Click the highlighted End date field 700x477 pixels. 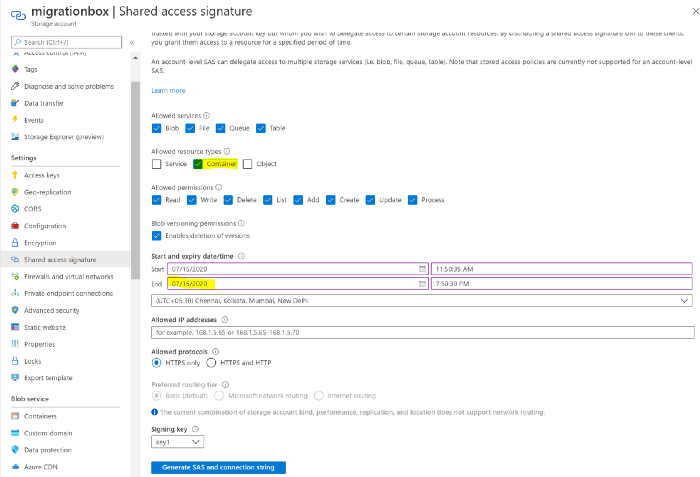click(x=298, y=284)
